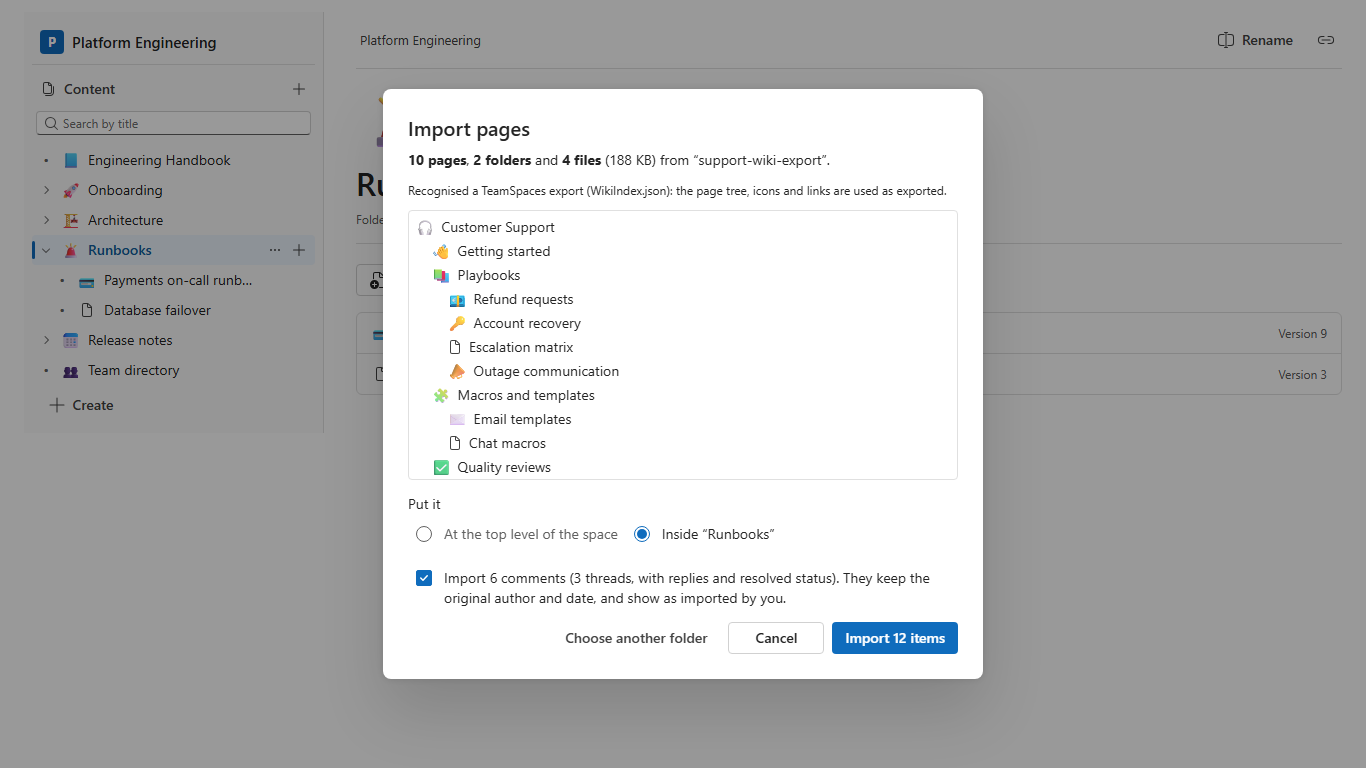Image resolution: width=1366 pixels, height=768 pixels.
Task: Click the money icon for Refund requests
Action: point(457,299)
